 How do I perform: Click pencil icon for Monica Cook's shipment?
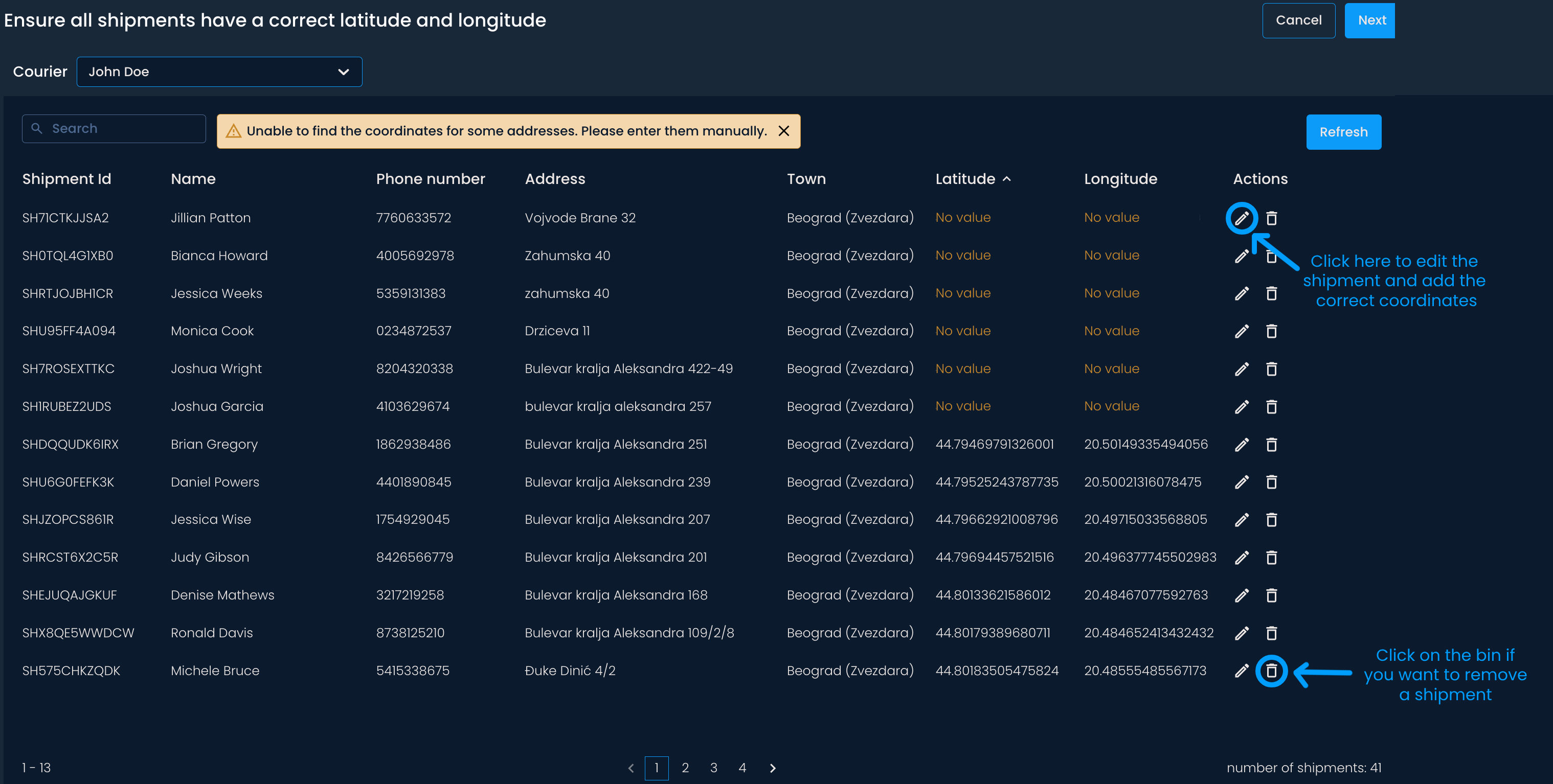[1241, 332]
